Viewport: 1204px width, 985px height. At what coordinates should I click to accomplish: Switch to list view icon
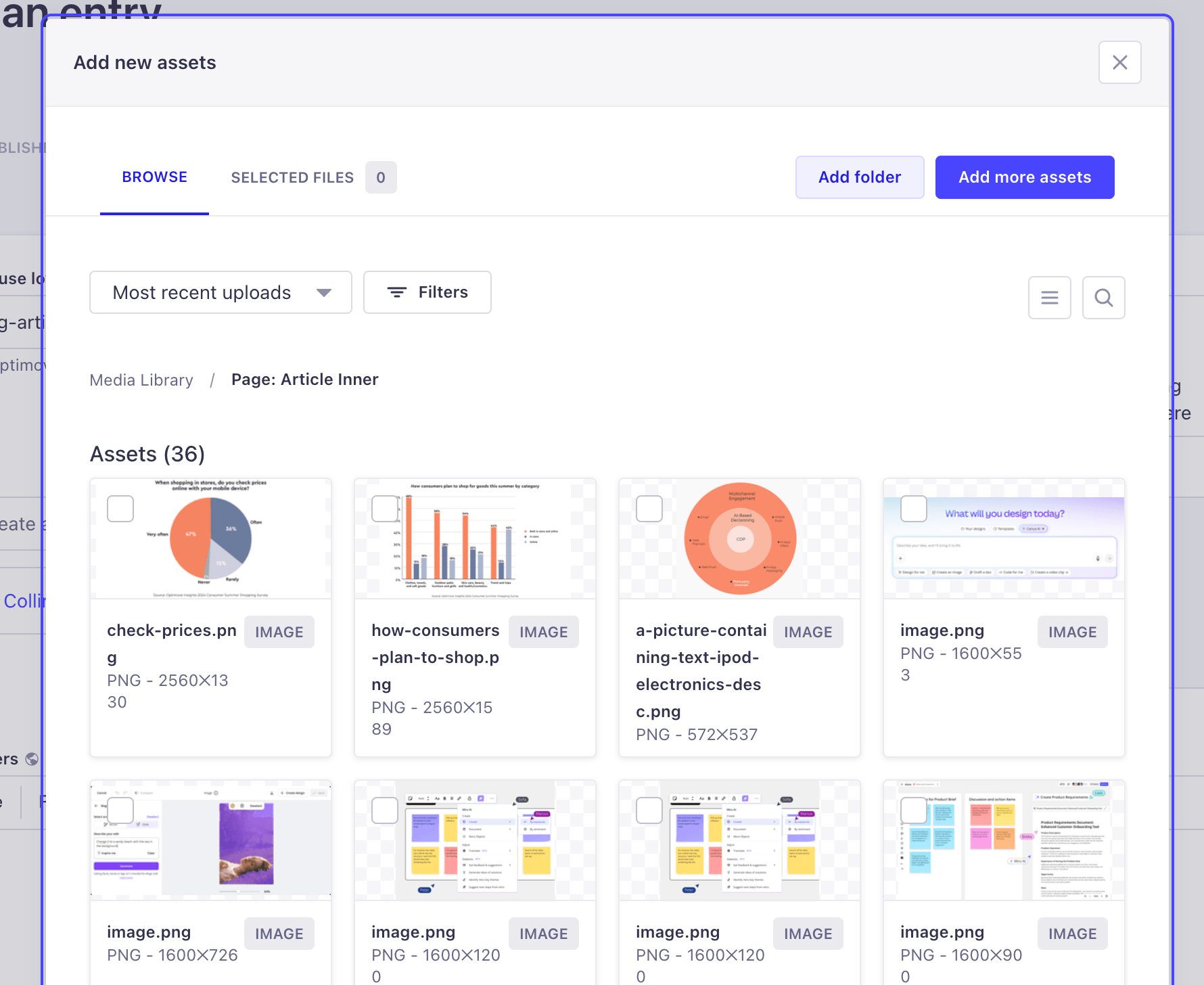[x=1049, y=298]
